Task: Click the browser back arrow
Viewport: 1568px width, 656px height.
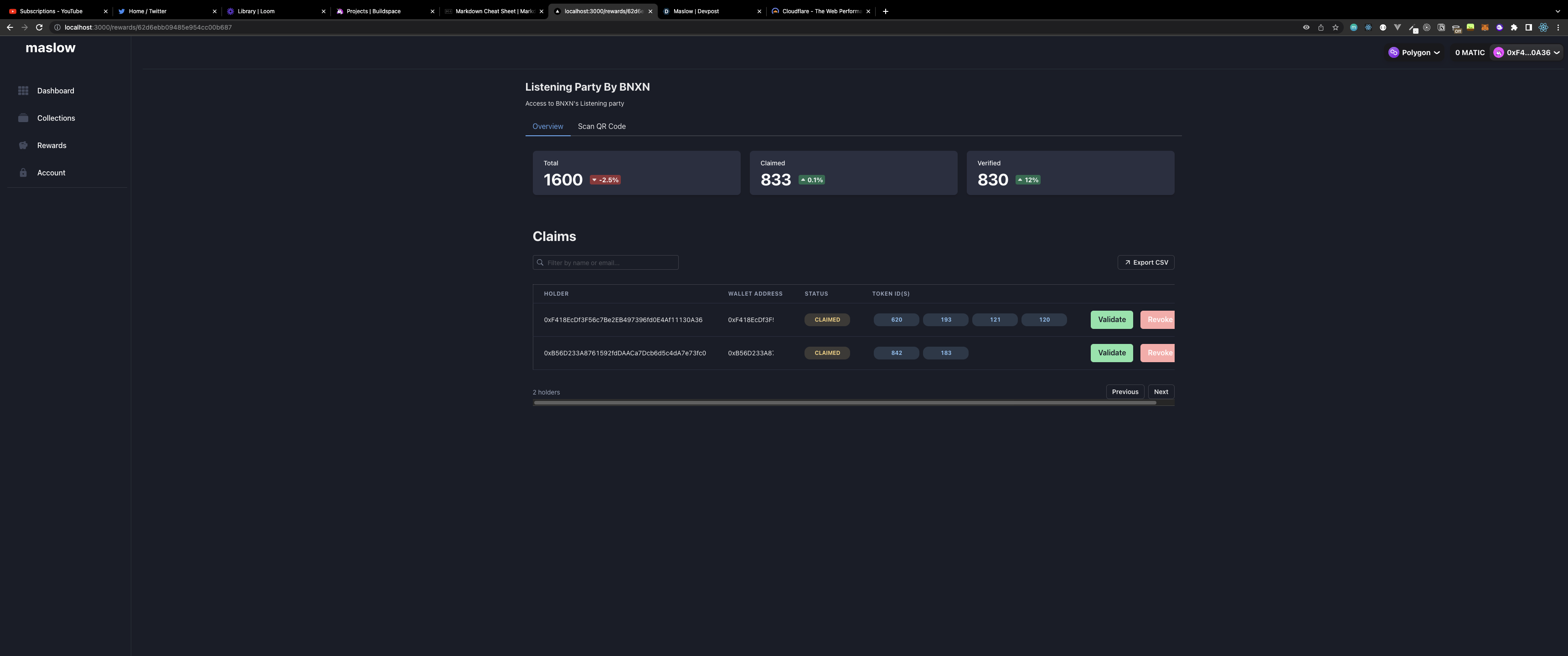Action: tap(10, 27)
